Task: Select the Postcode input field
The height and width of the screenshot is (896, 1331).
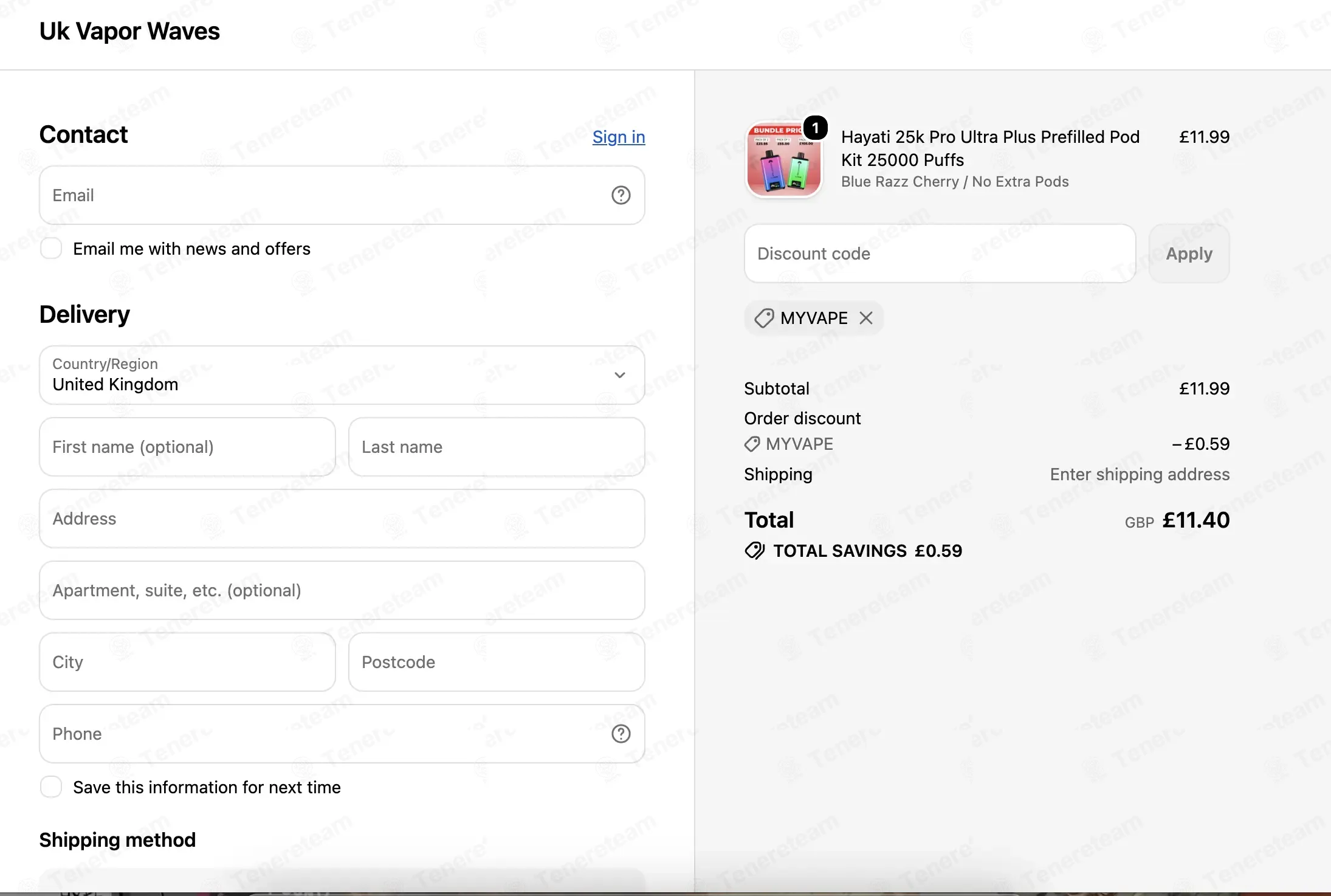Action: (497, 662)
